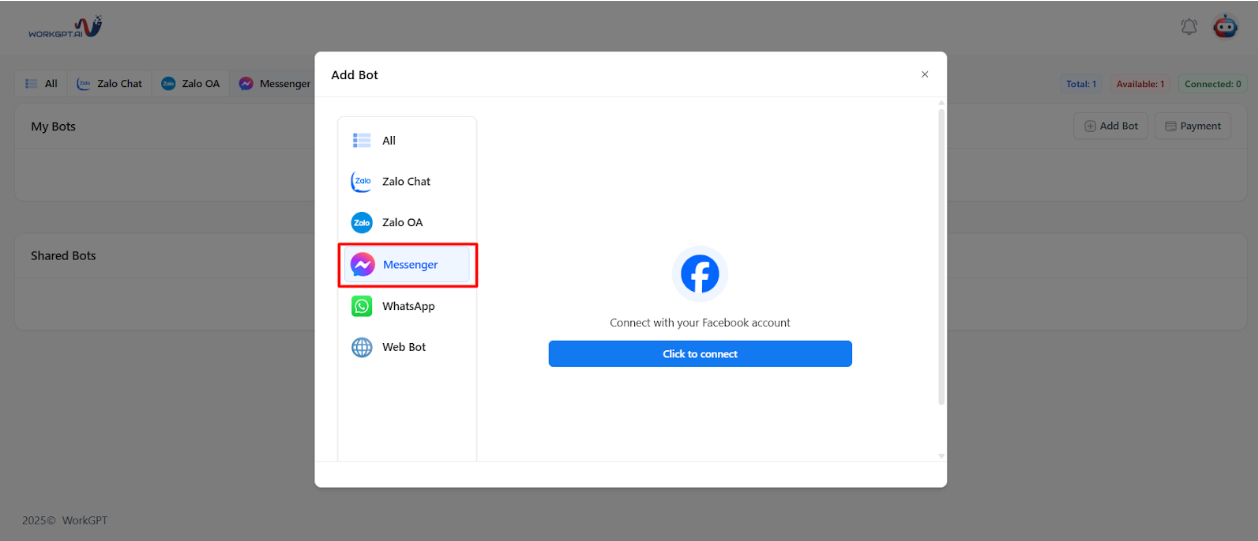
Task: Open the robot avatar profile menu
Action: click(1225, 27)
